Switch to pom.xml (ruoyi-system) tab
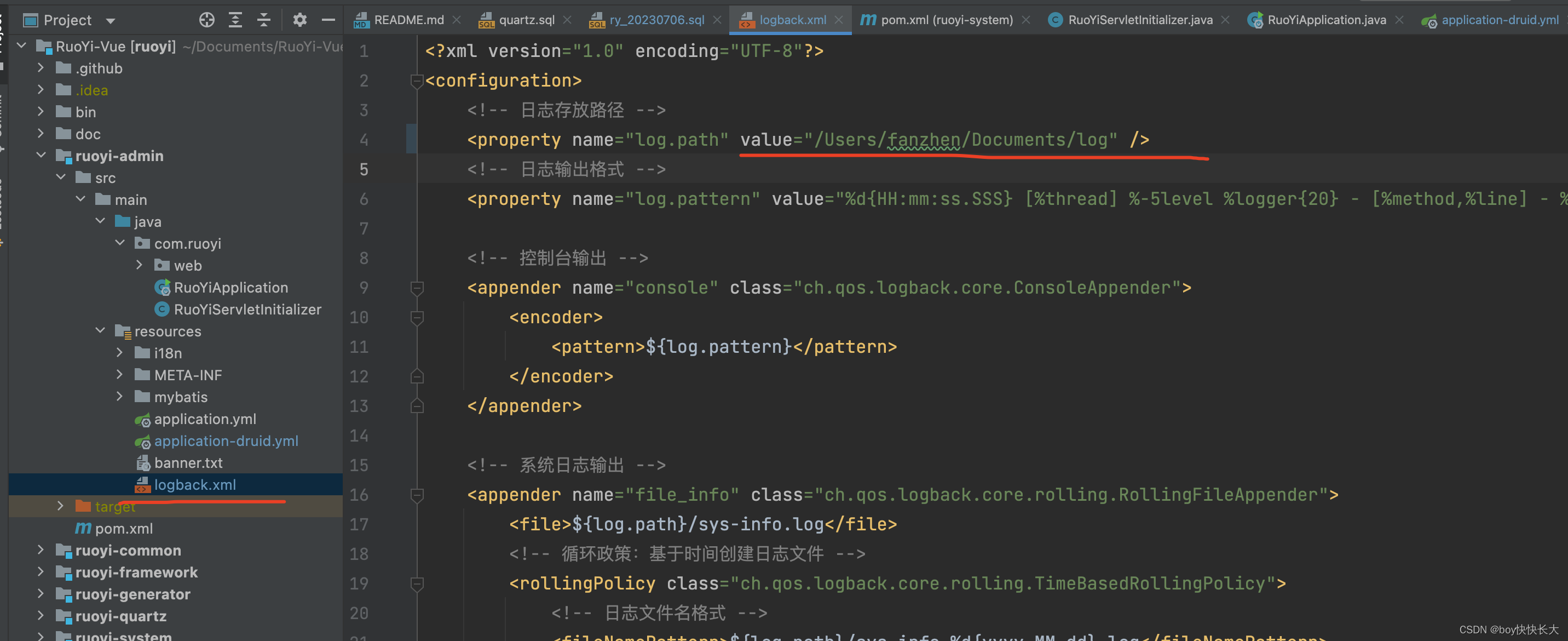 947,20
